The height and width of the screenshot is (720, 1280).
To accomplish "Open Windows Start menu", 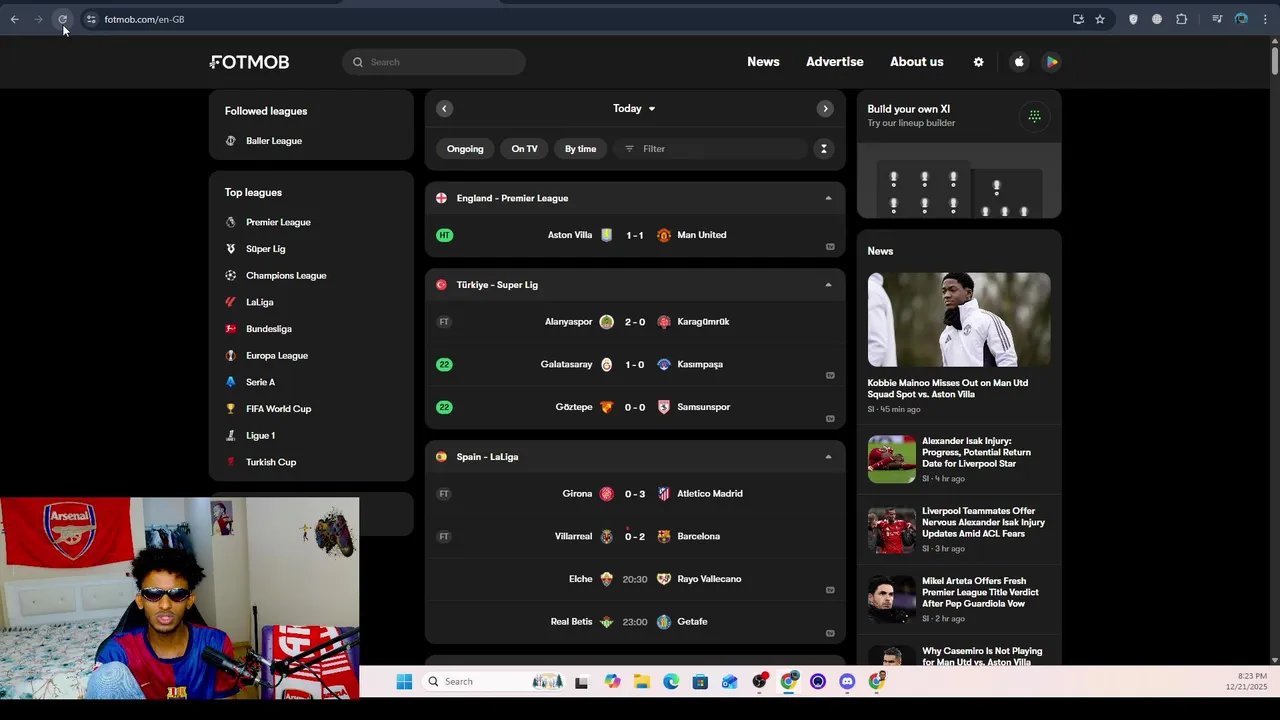I will tap(404, 682).
